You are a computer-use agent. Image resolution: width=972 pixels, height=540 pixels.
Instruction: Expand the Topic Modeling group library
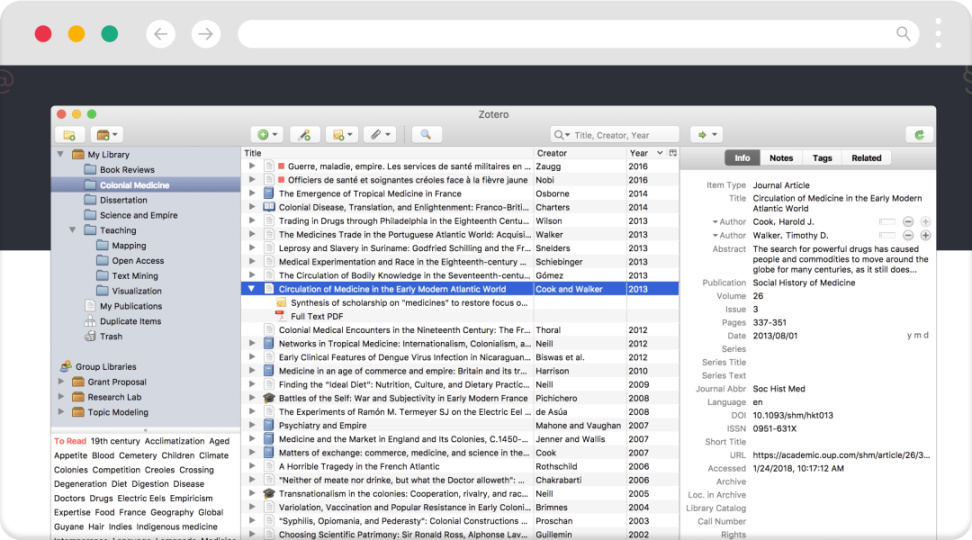click(61, 412)
